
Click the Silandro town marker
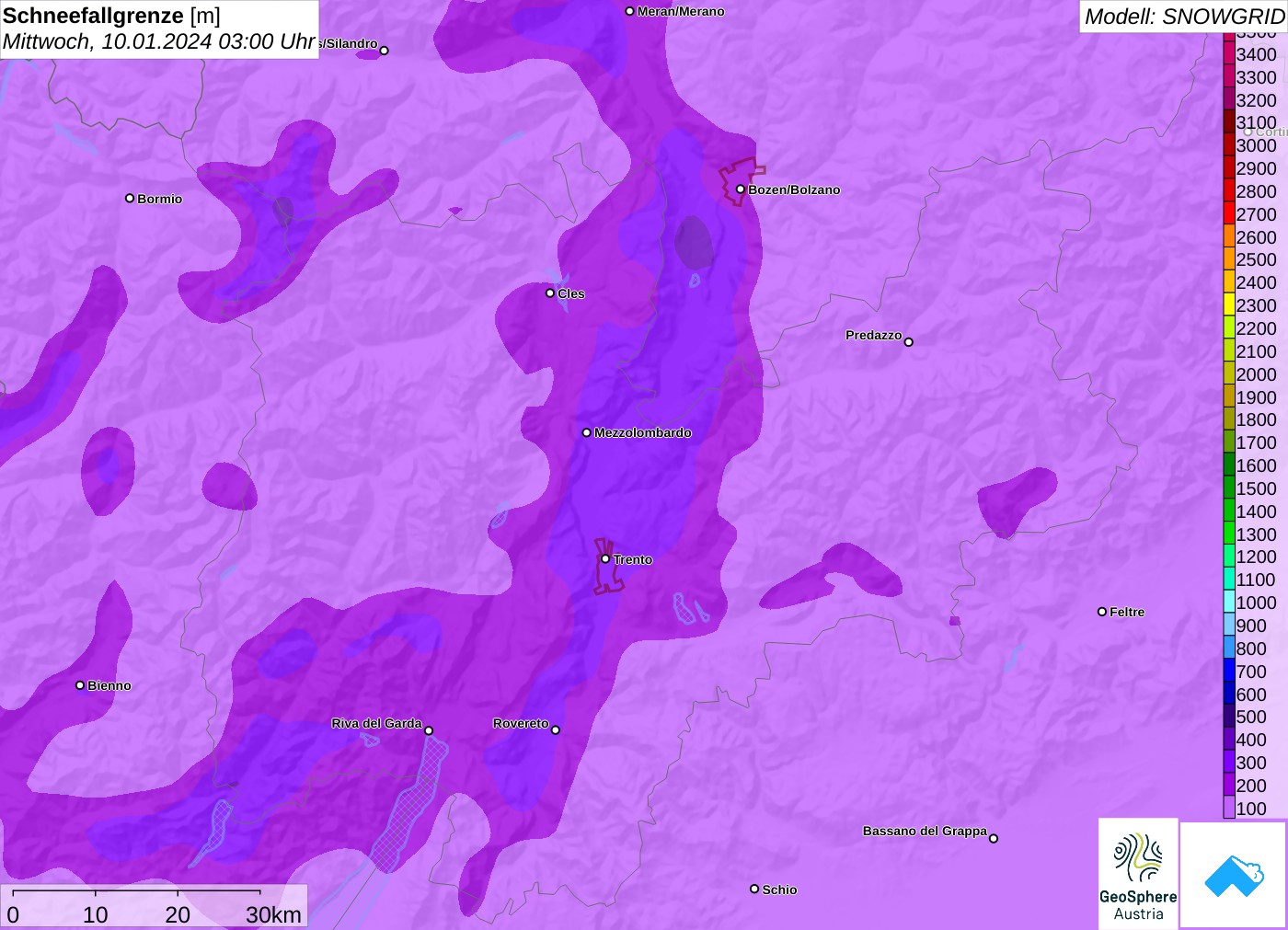coord(385,51)
